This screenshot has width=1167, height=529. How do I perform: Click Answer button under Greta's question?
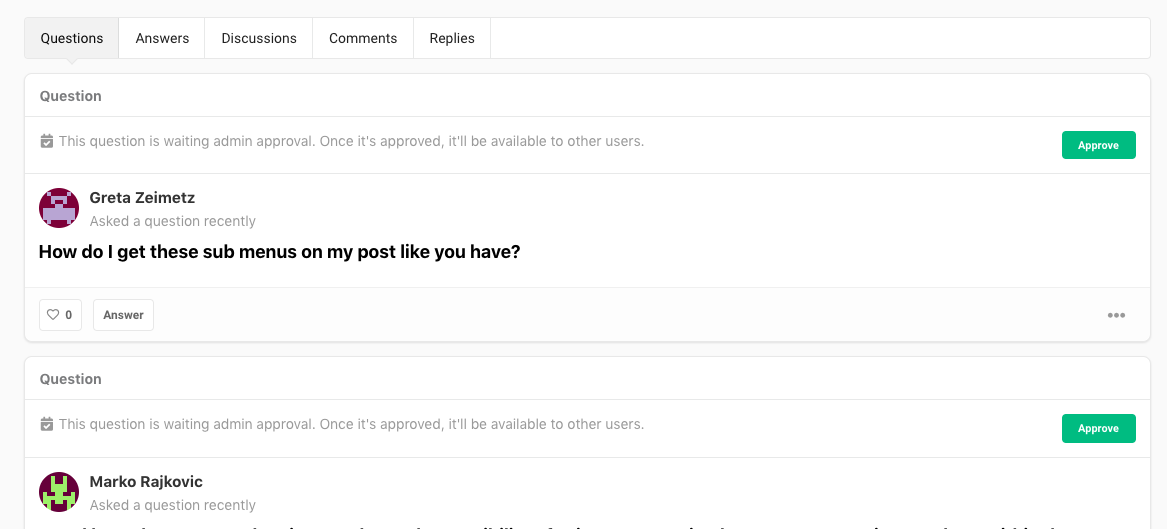coord(124,315)
